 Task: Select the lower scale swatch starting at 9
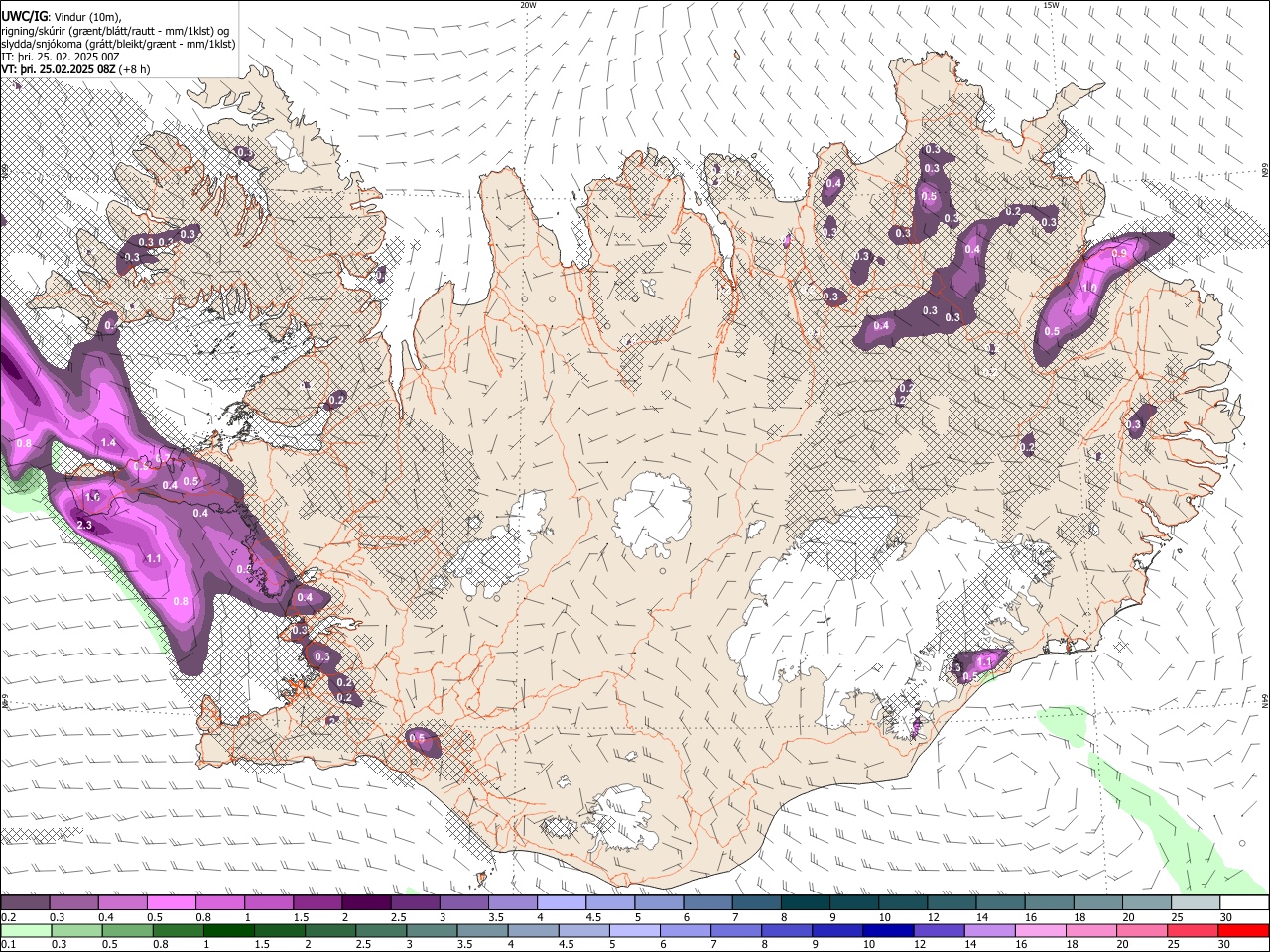pyautogui.click(x=838, y=930)
